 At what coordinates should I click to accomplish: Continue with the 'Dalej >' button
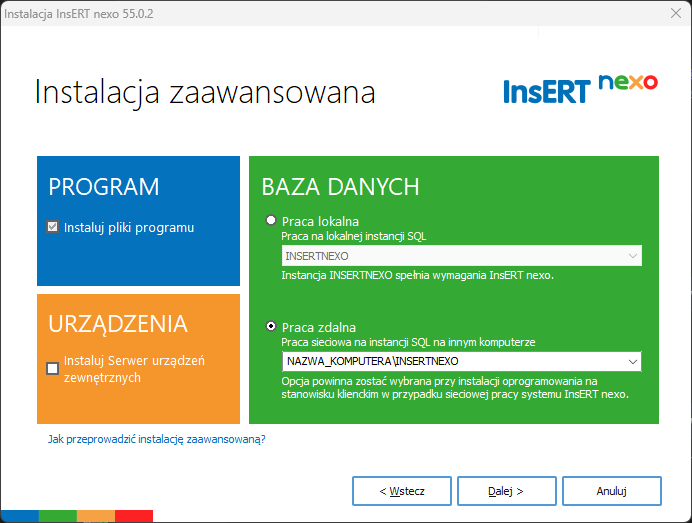click(507, 491)
